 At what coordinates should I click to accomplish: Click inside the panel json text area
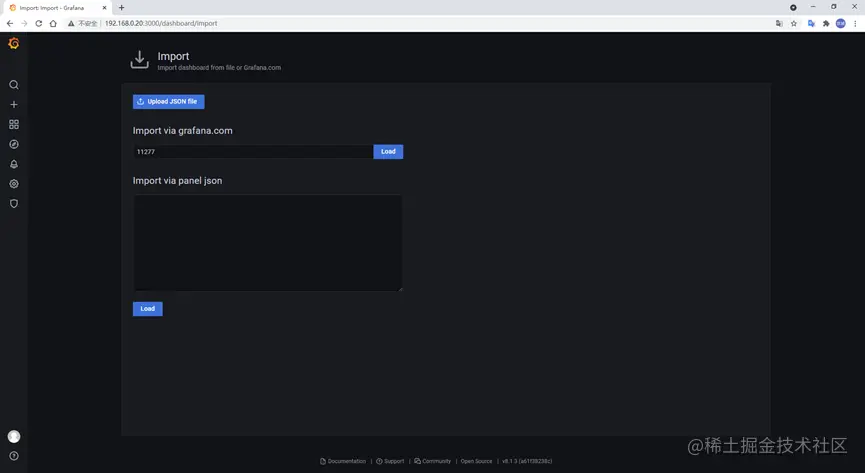click(268, 242)
